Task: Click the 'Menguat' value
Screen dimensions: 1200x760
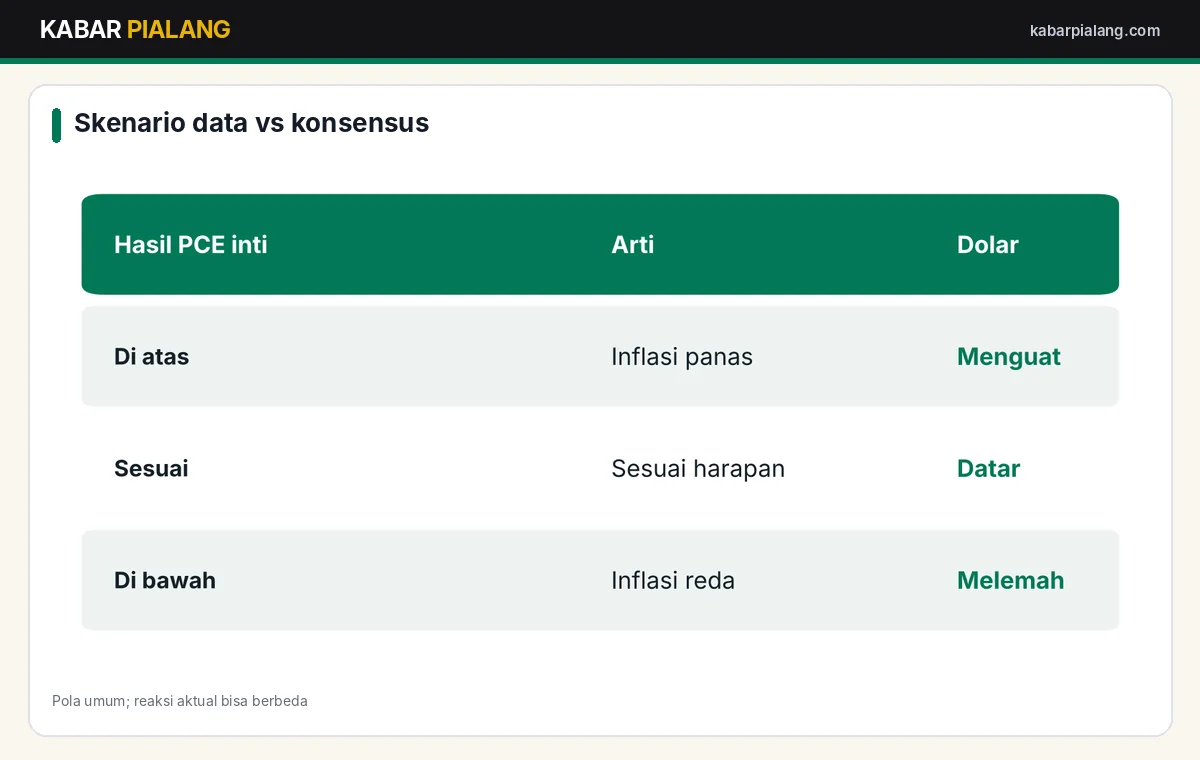Action: (1009, 357)
